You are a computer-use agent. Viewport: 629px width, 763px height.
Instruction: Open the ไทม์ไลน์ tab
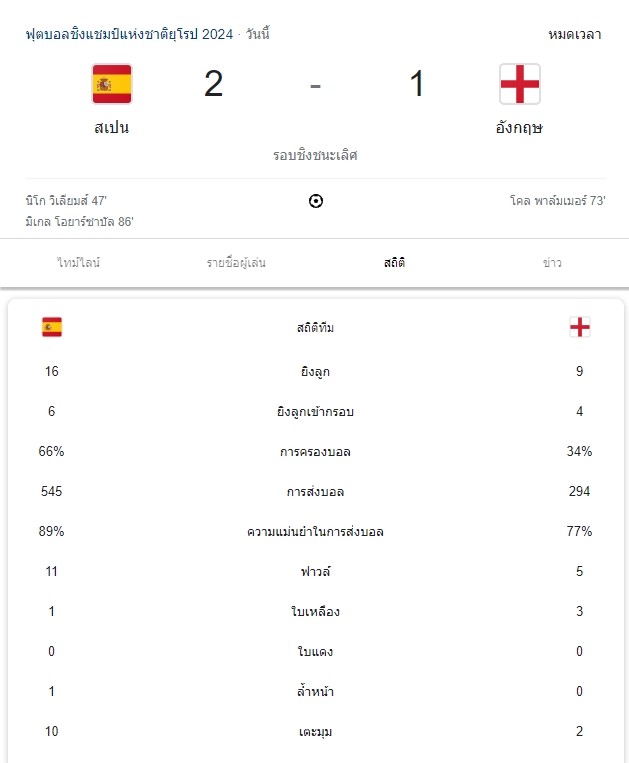point(79,263)
